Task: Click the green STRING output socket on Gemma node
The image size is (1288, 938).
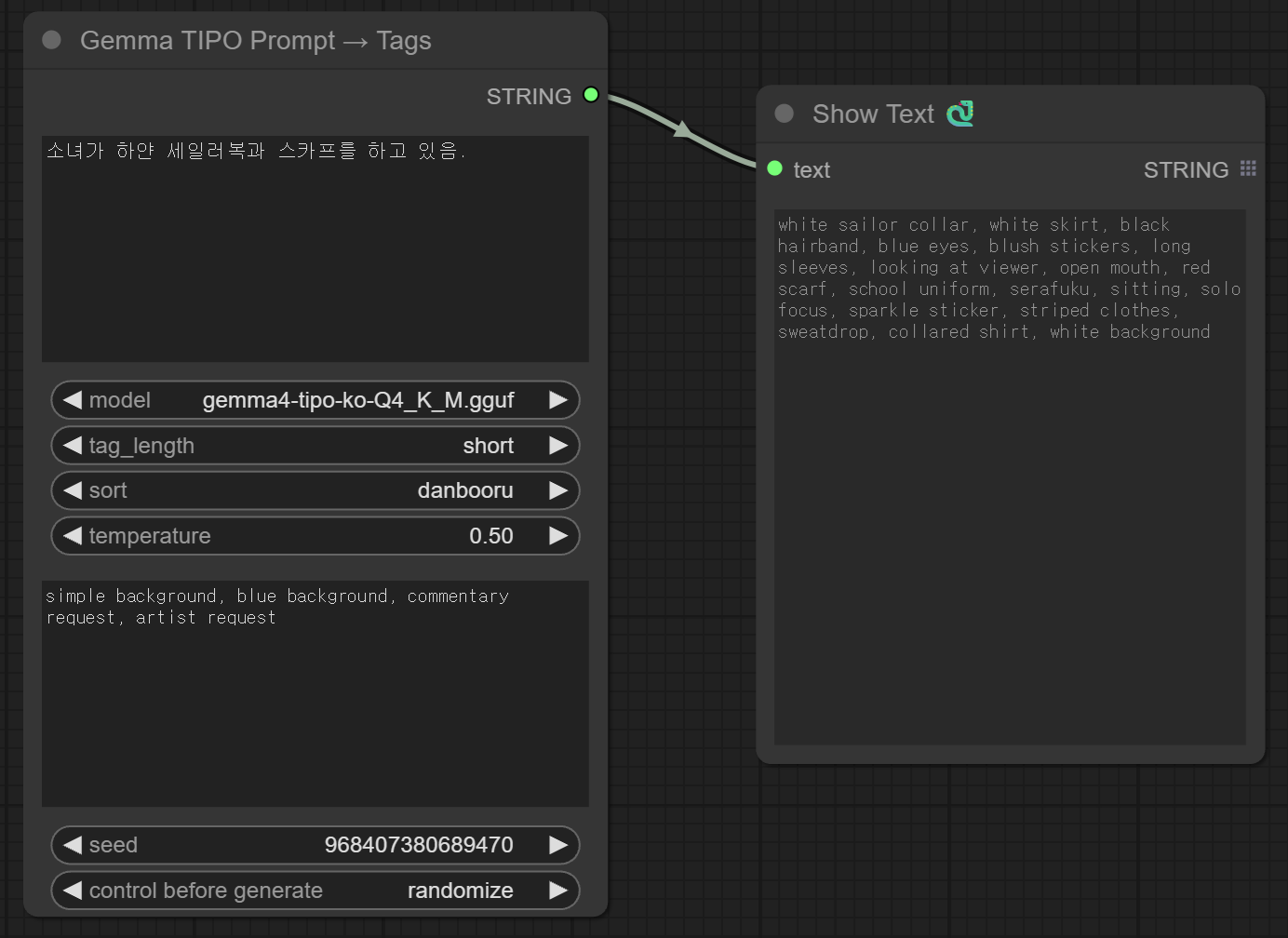Action: [x=591, y=95]
